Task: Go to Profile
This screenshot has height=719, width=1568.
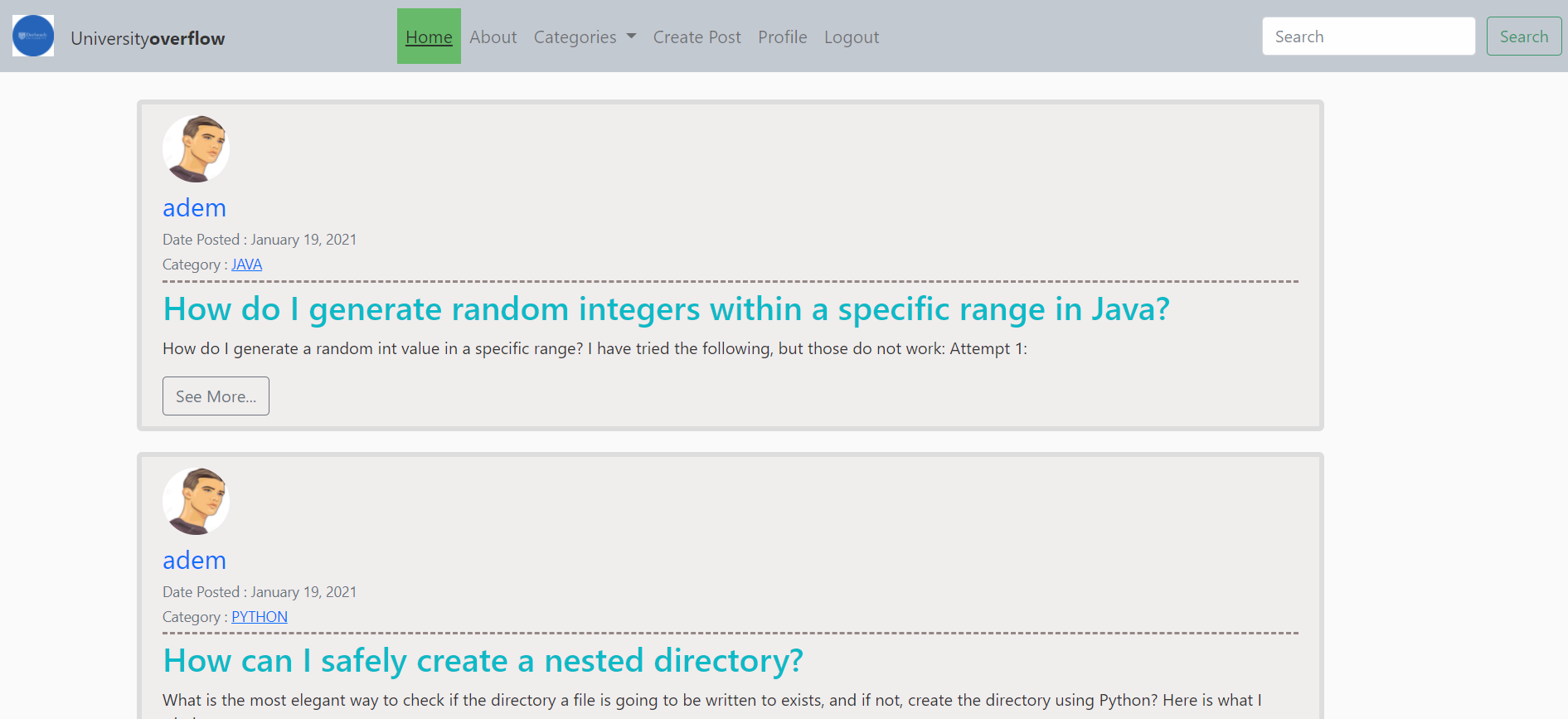Action: point(783,36)
